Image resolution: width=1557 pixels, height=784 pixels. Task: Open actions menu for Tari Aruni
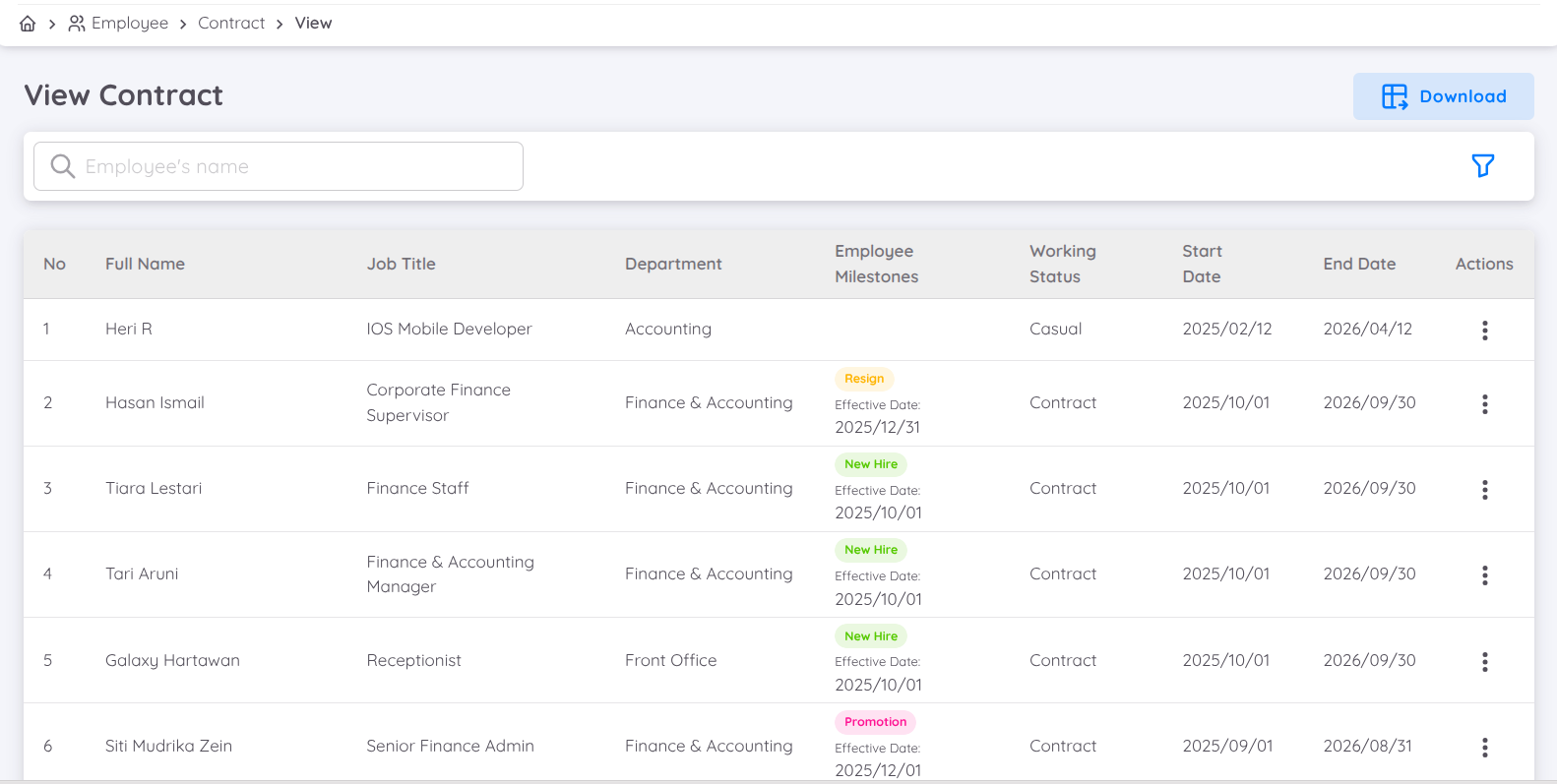(1484, 575)
